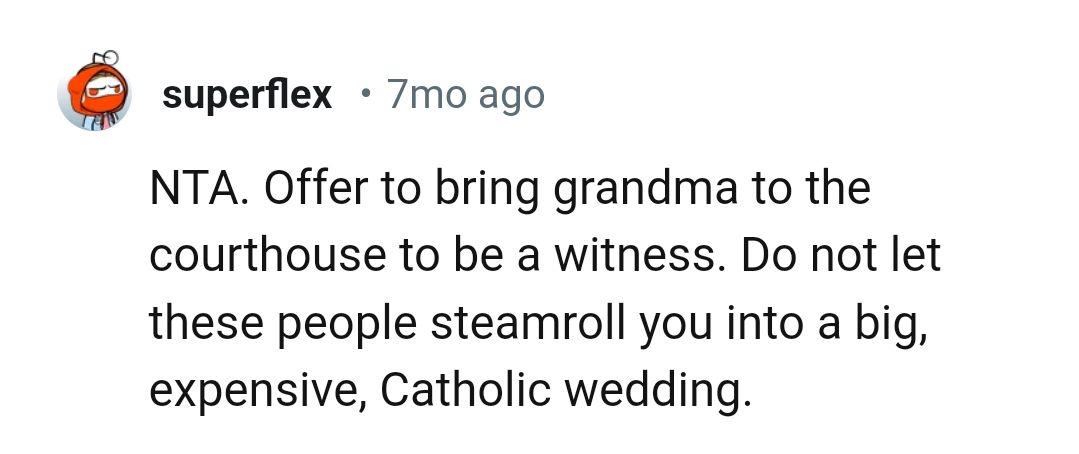The image size is (1079, 454).
Task: Click the dot separator before the timestamp
Action: [x=366, y=94]
